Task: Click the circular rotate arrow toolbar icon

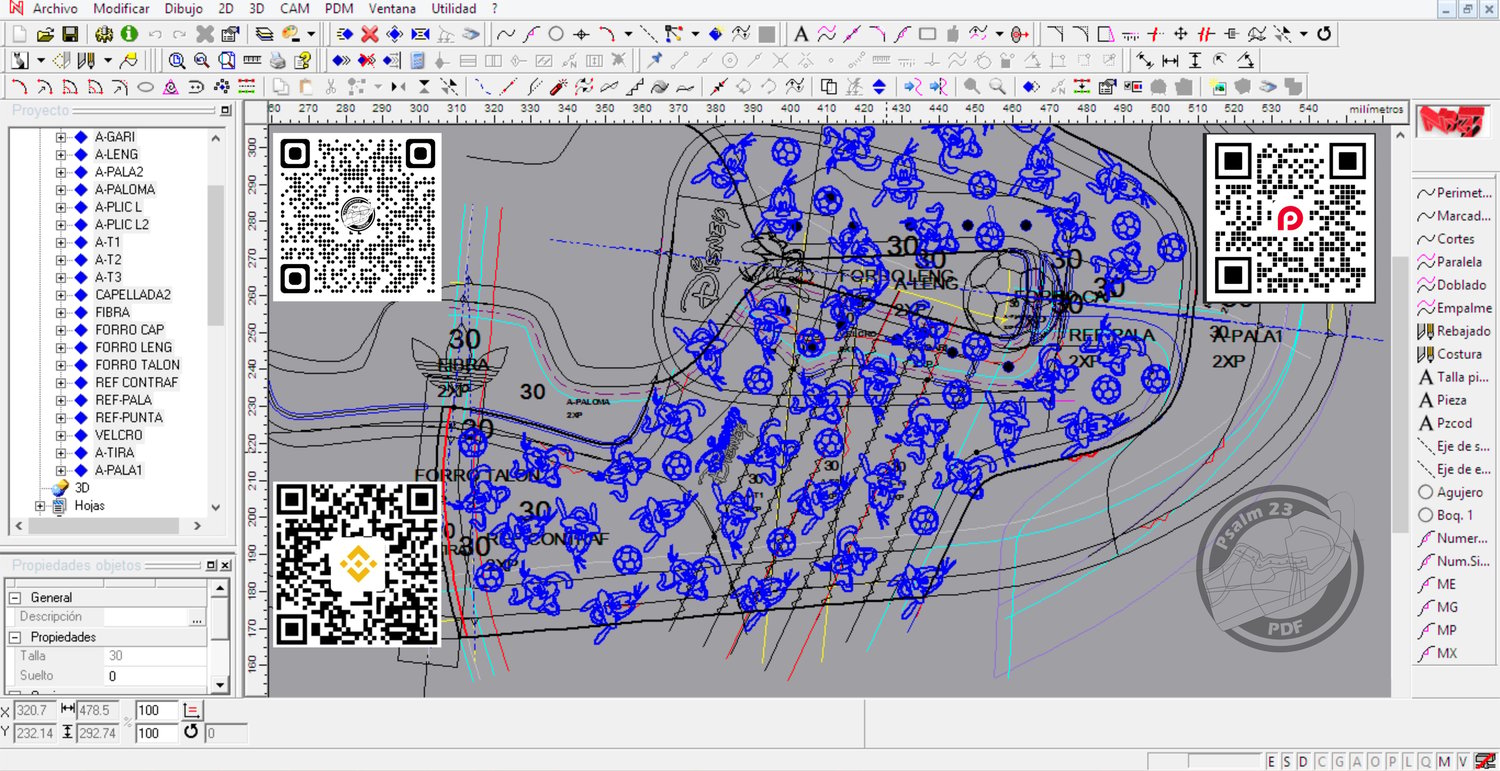Action: [x=1324, y=34]
